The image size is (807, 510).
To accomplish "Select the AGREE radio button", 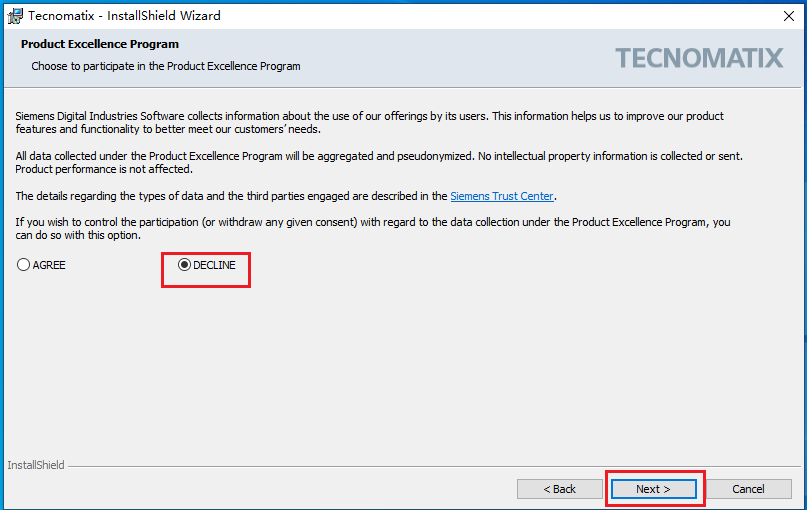I will pyautogui.click(x=24, y=265).
